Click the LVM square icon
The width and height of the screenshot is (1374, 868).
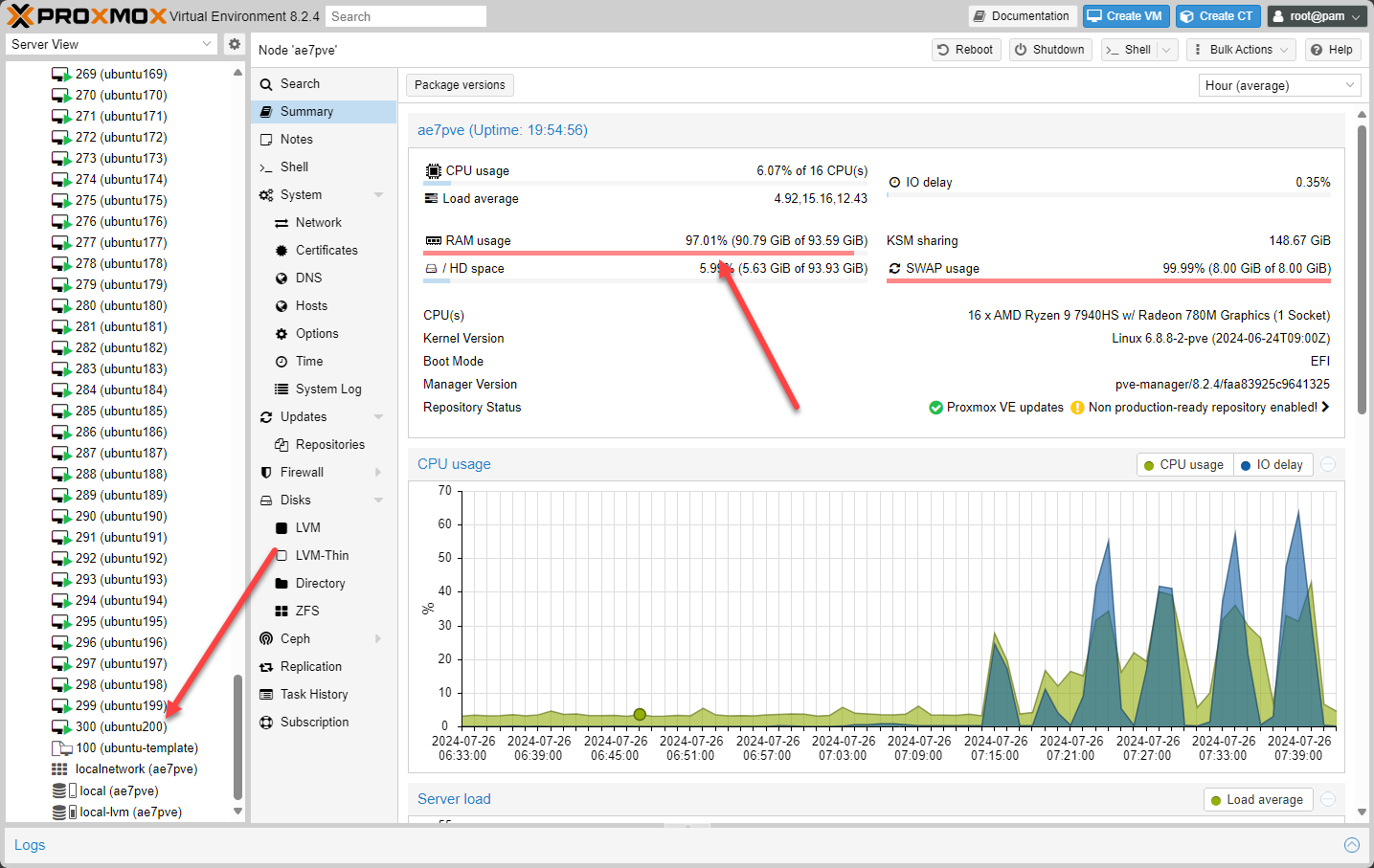point(282,528)
